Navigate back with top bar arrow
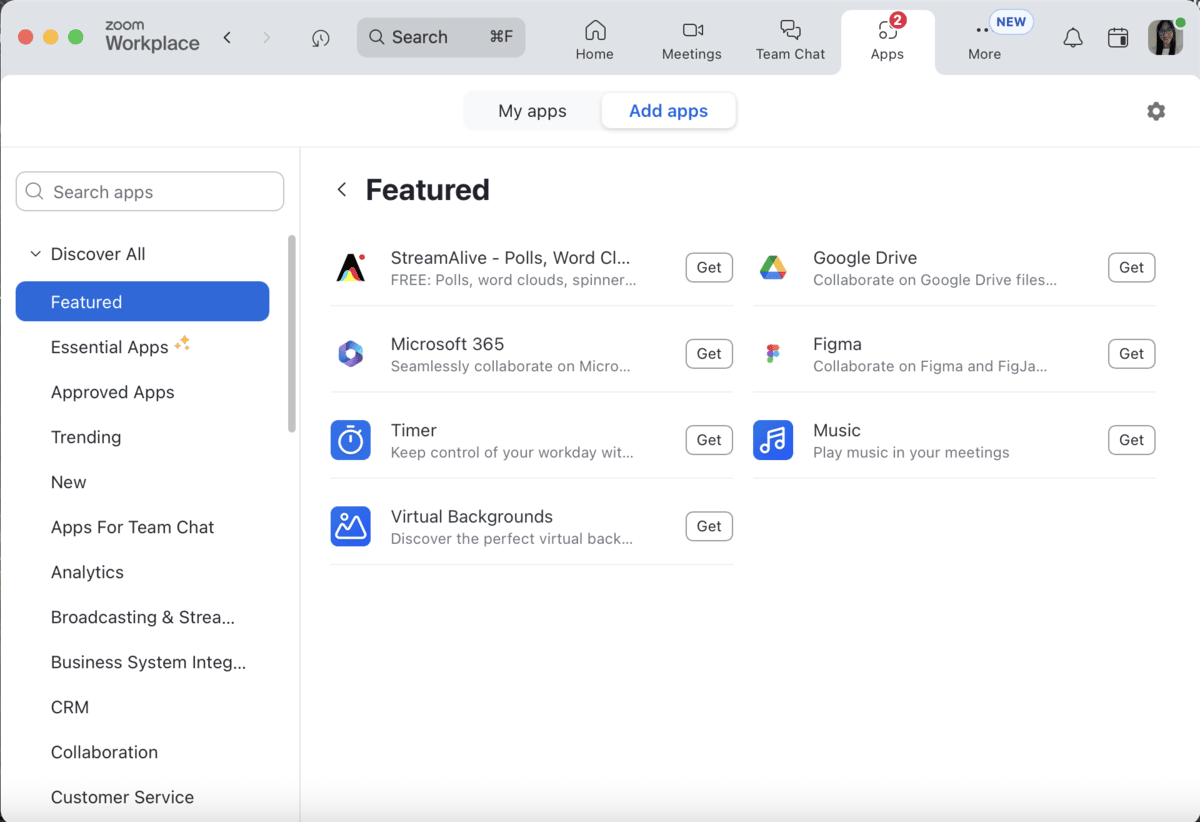This screenshot has width=1200, height=822. 228,38
